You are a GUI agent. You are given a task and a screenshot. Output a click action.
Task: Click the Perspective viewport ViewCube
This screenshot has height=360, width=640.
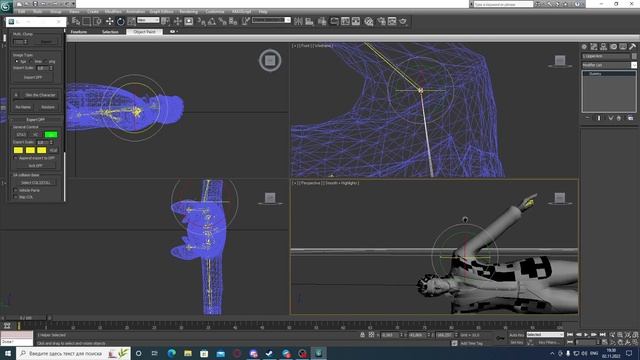pyautogui.click(x=560, y=198)
